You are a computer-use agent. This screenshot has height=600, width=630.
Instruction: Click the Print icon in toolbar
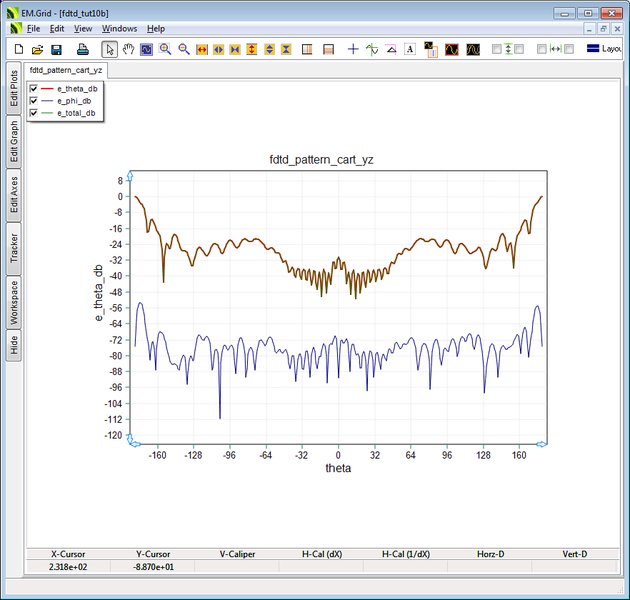pyautogui.click(x=81, y=49)
